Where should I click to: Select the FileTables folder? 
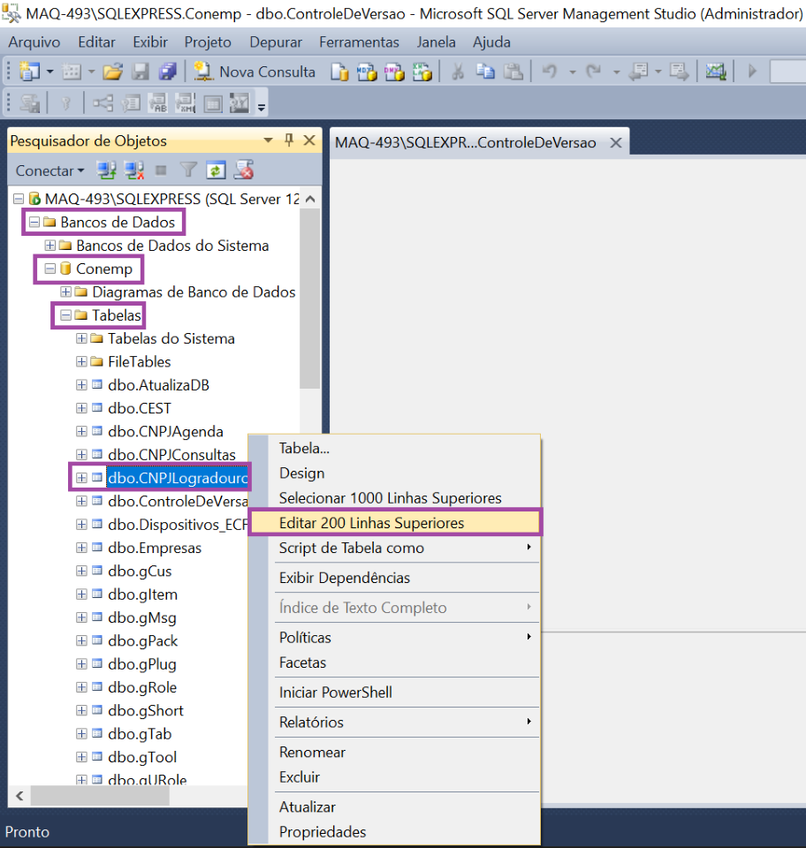tap(140, 362)
